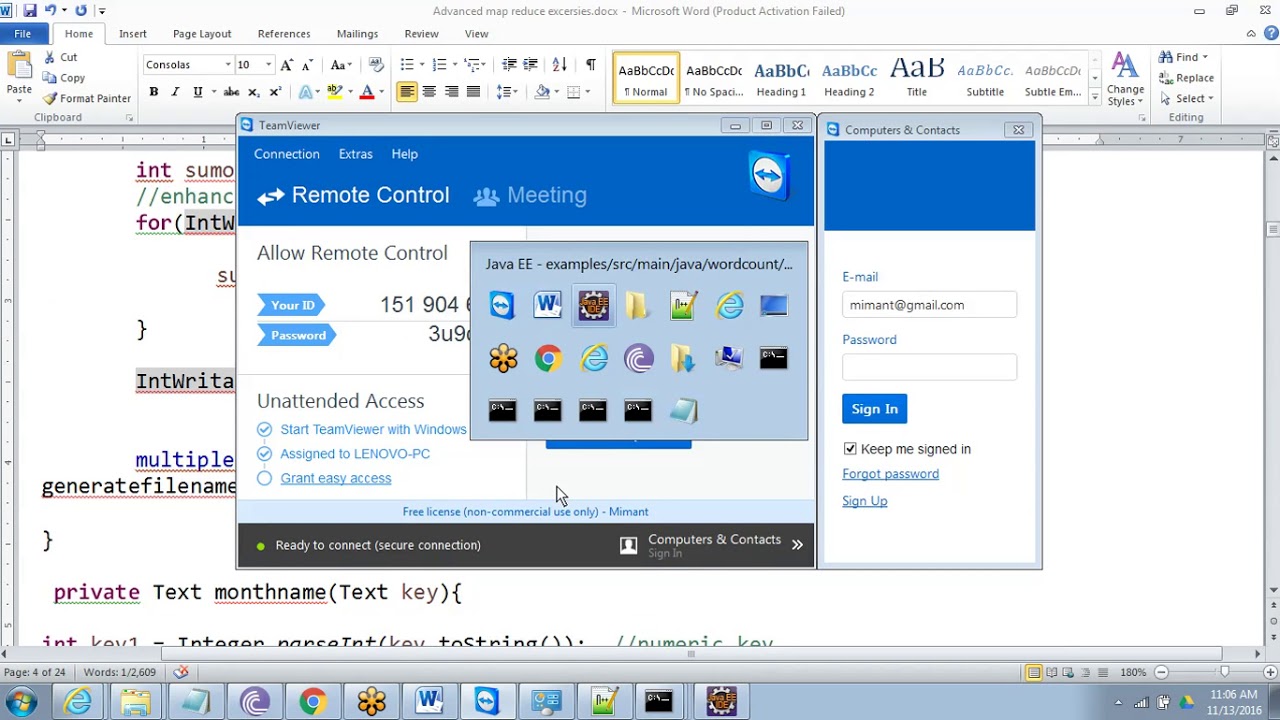Viewport: 1280px width, 720px height.
Task: Apply strikethrough formatting in Word
Action: pos(231,92)
